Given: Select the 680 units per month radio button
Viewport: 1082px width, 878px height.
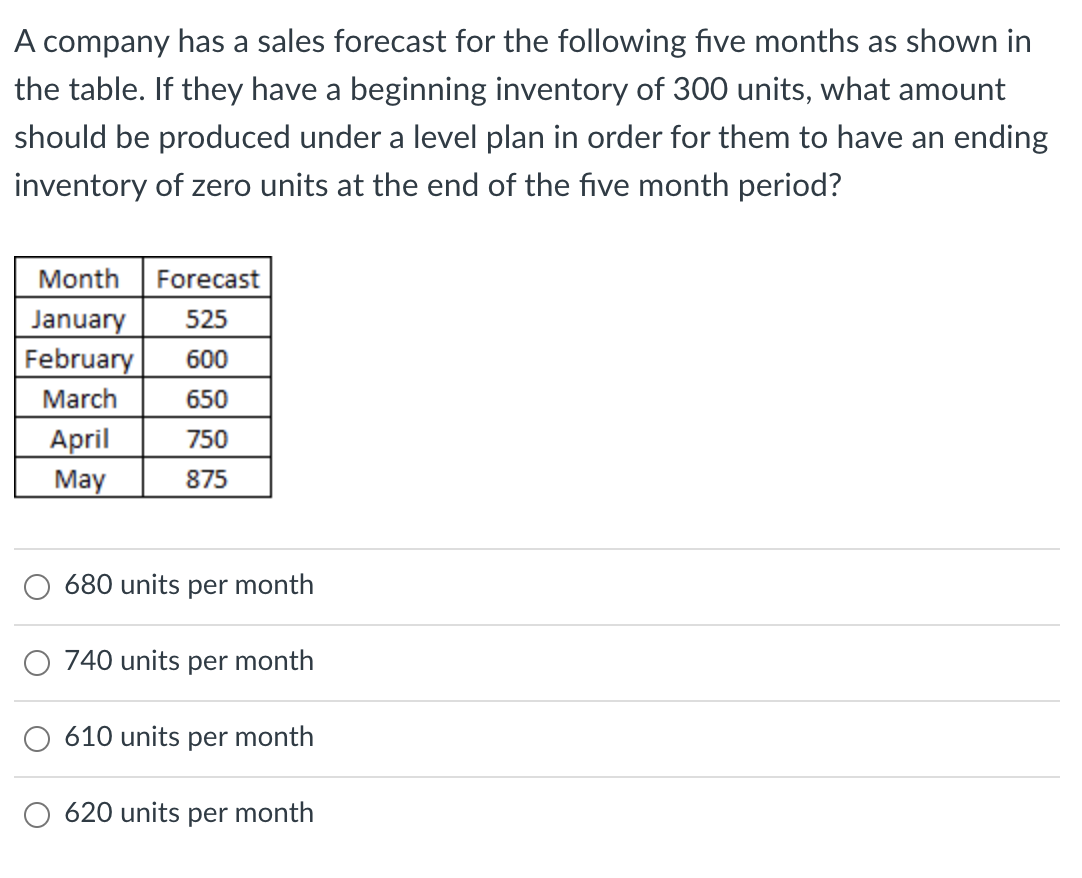Looking at the screenshot, I should pos(37,586).
